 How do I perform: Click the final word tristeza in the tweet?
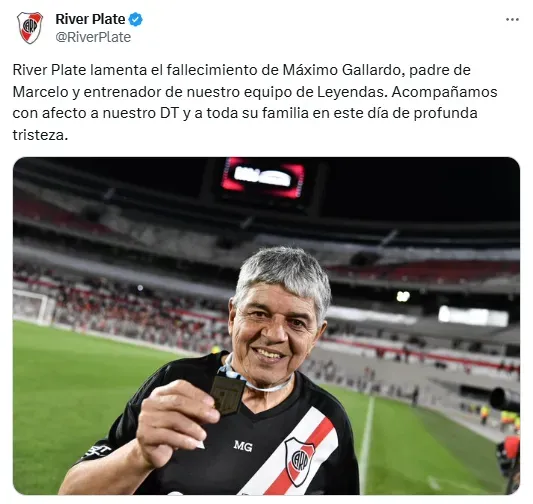(x=40, y=135)
